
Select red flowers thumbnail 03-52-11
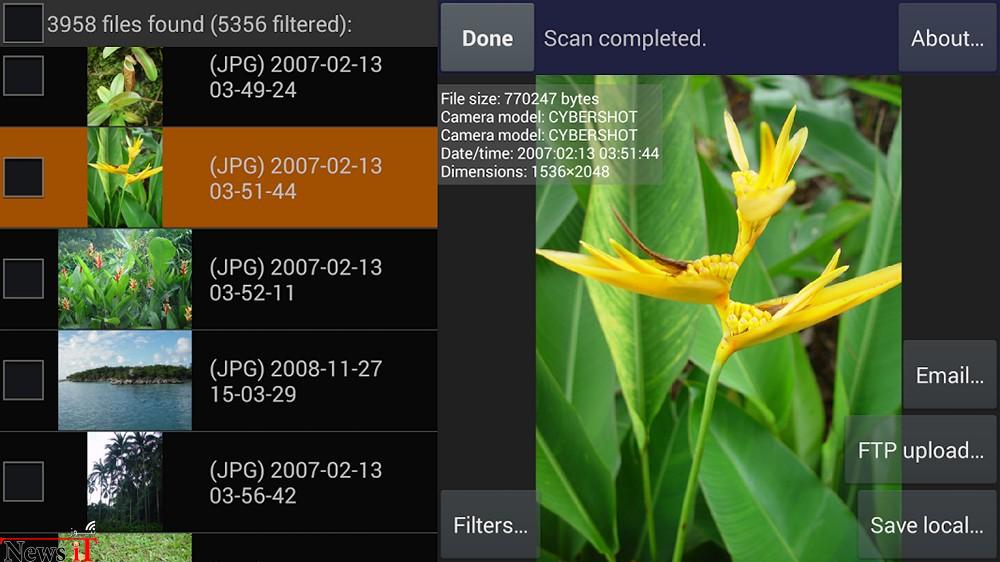[x=124, y=279]
